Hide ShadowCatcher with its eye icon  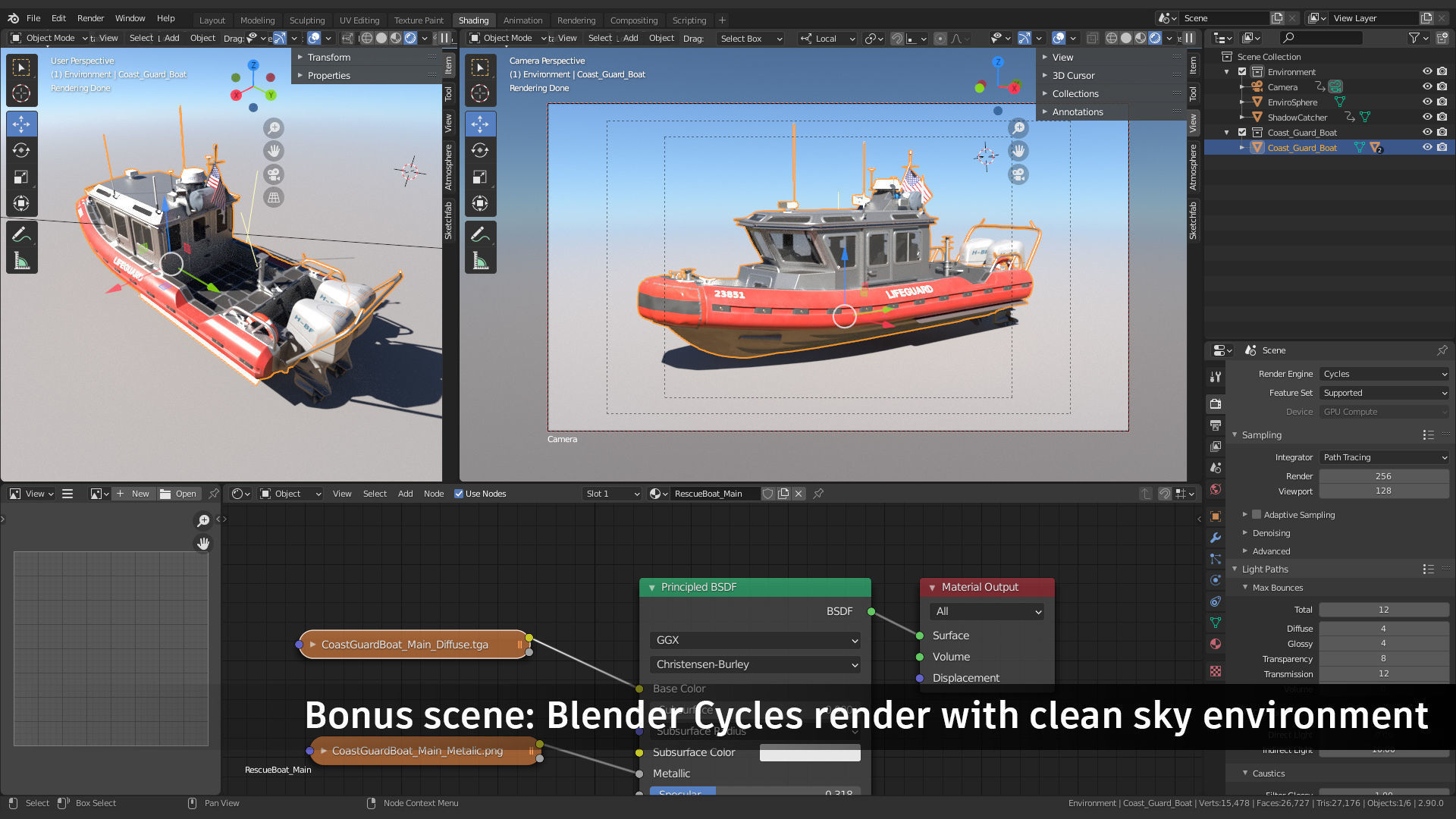1427,117
